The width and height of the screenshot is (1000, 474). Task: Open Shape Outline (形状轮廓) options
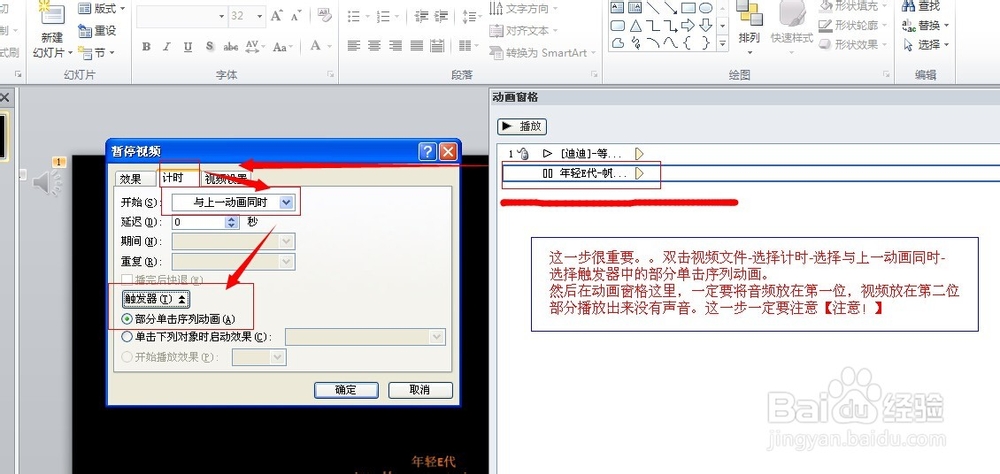coord(855,26)
